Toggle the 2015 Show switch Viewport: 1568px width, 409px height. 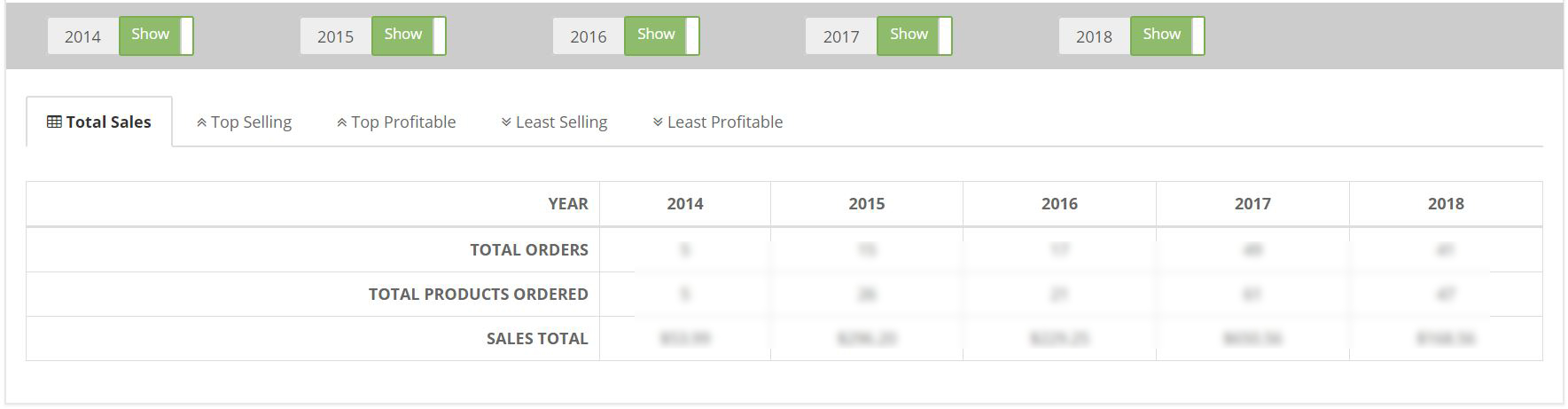[x=409, y=35]
